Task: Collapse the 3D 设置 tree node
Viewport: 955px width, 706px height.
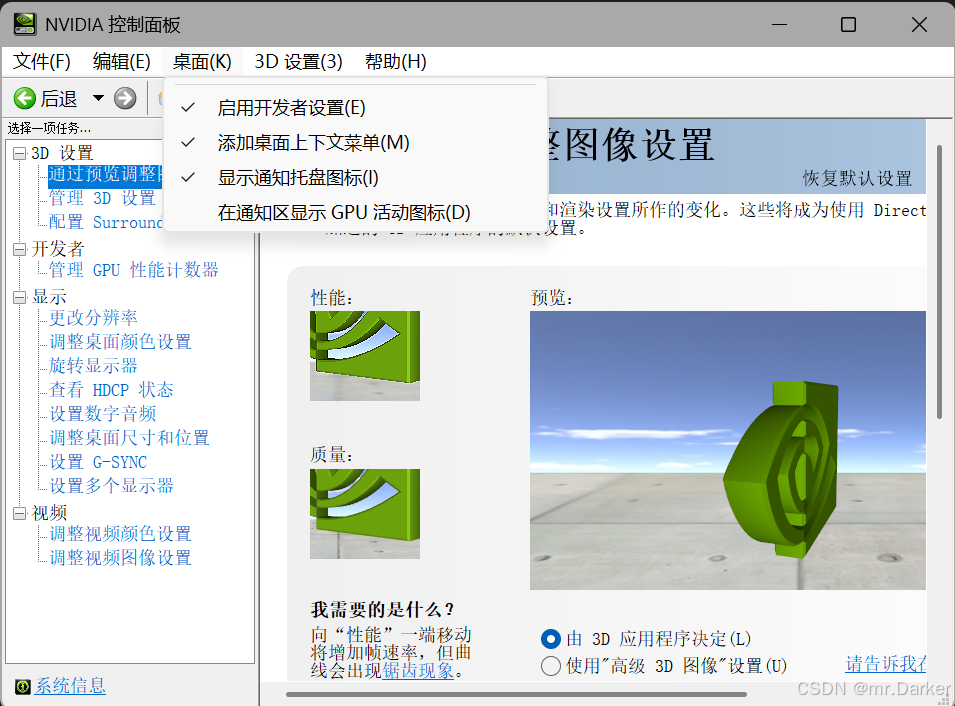Action: pyautogui.click(x=19, y=153)
